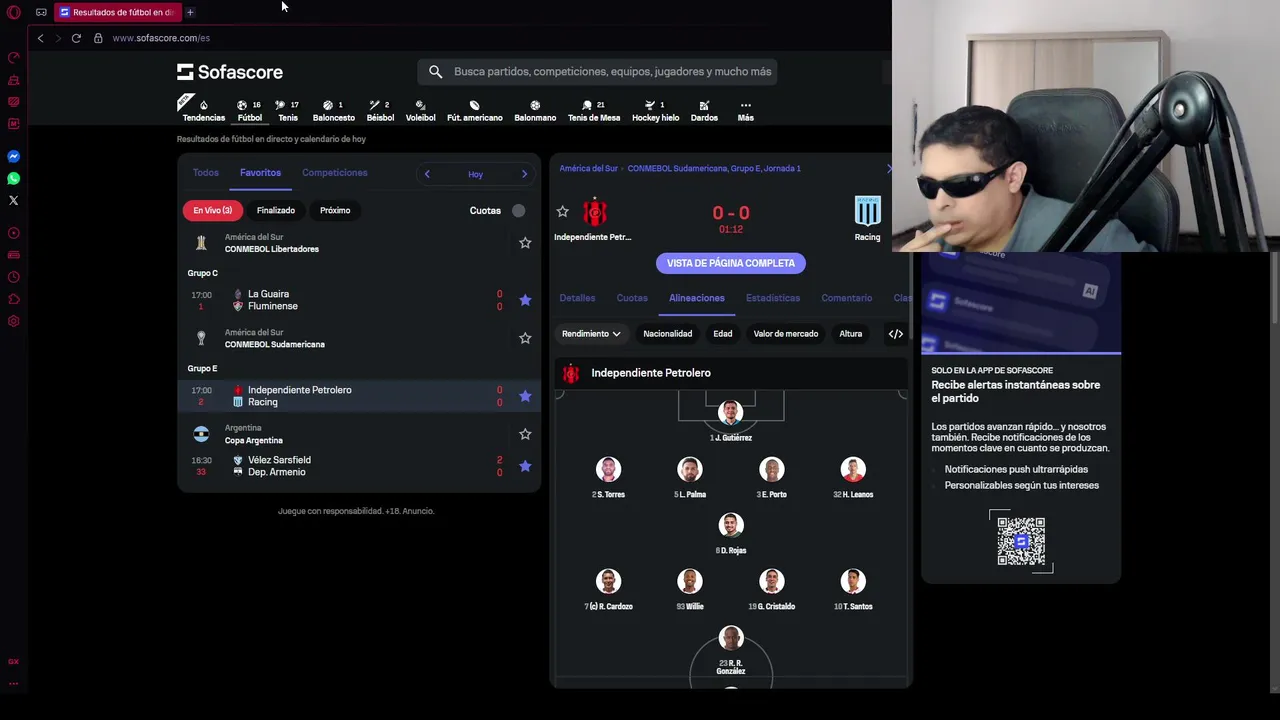Open the Hoy date picker
Screen dimensions: 1280x720
coord(475,174)
